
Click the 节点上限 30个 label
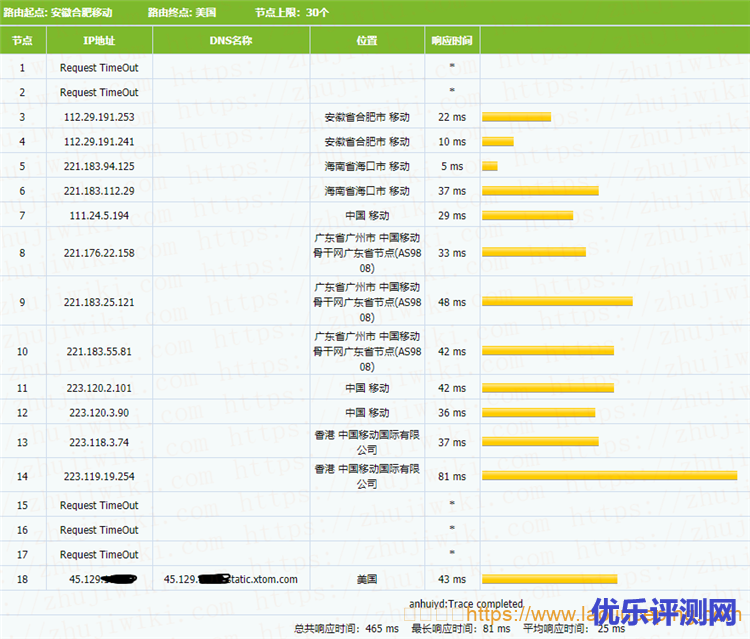click(x=292, y=13)
